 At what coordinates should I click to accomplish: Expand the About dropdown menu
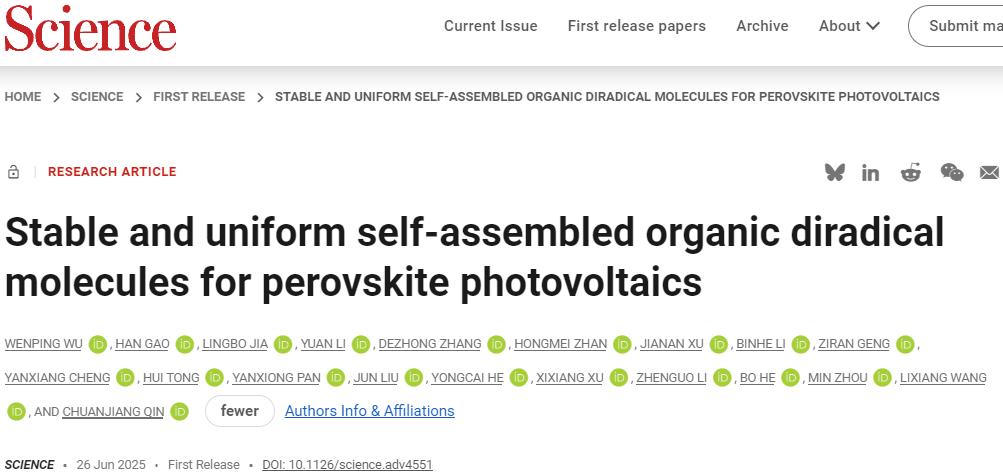(x=849, y=26)
